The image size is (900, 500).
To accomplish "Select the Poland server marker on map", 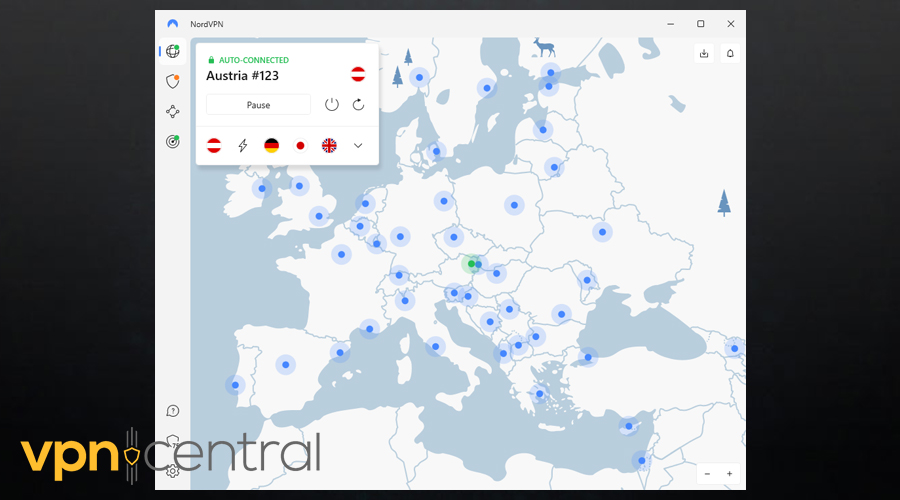I will [x=514, y=205].
